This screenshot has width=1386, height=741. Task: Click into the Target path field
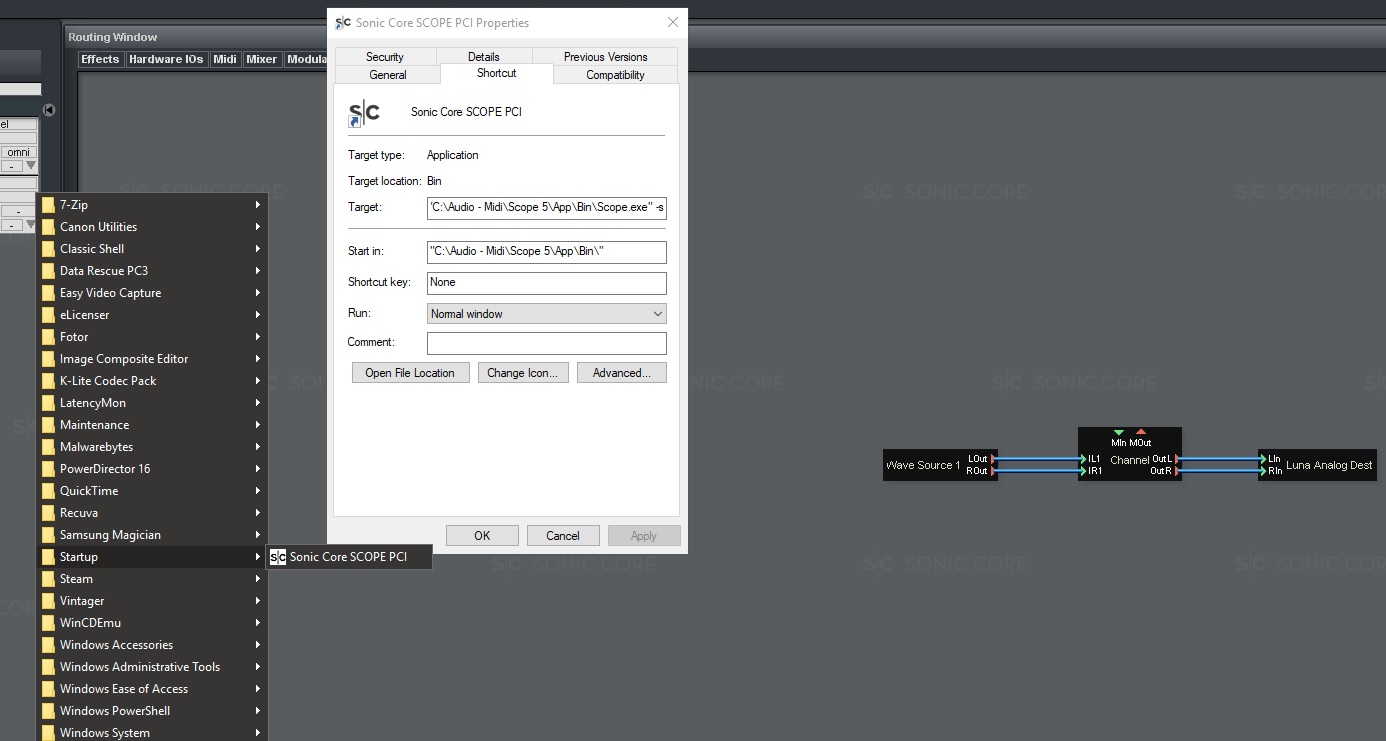point(547,208)
